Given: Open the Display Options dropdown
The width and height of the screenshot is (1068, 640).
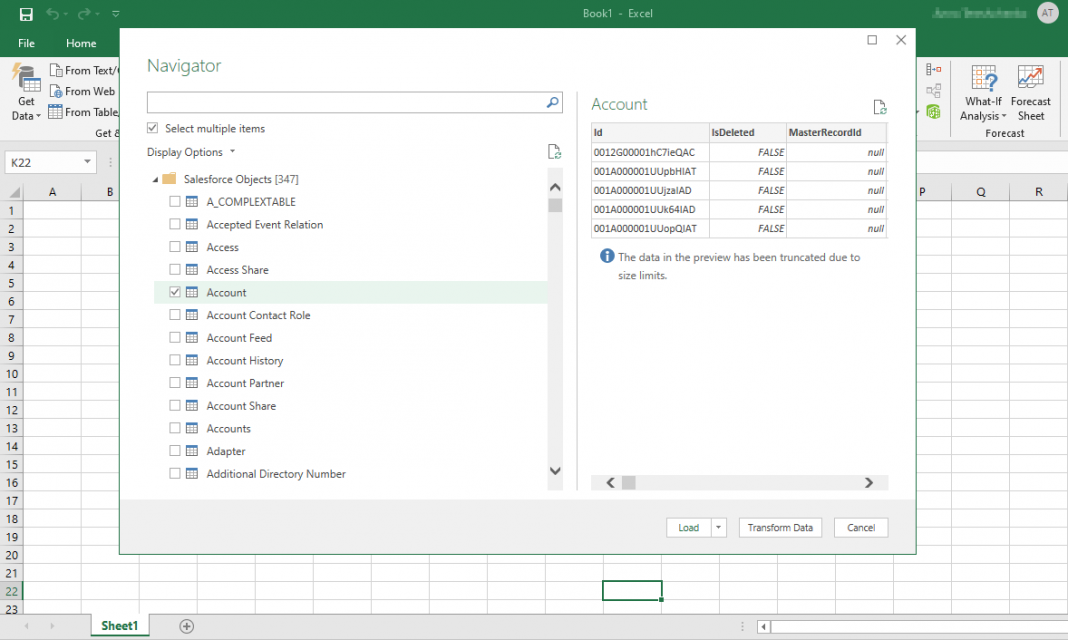Looking at the screenshot, I should [x=191, y=152].
